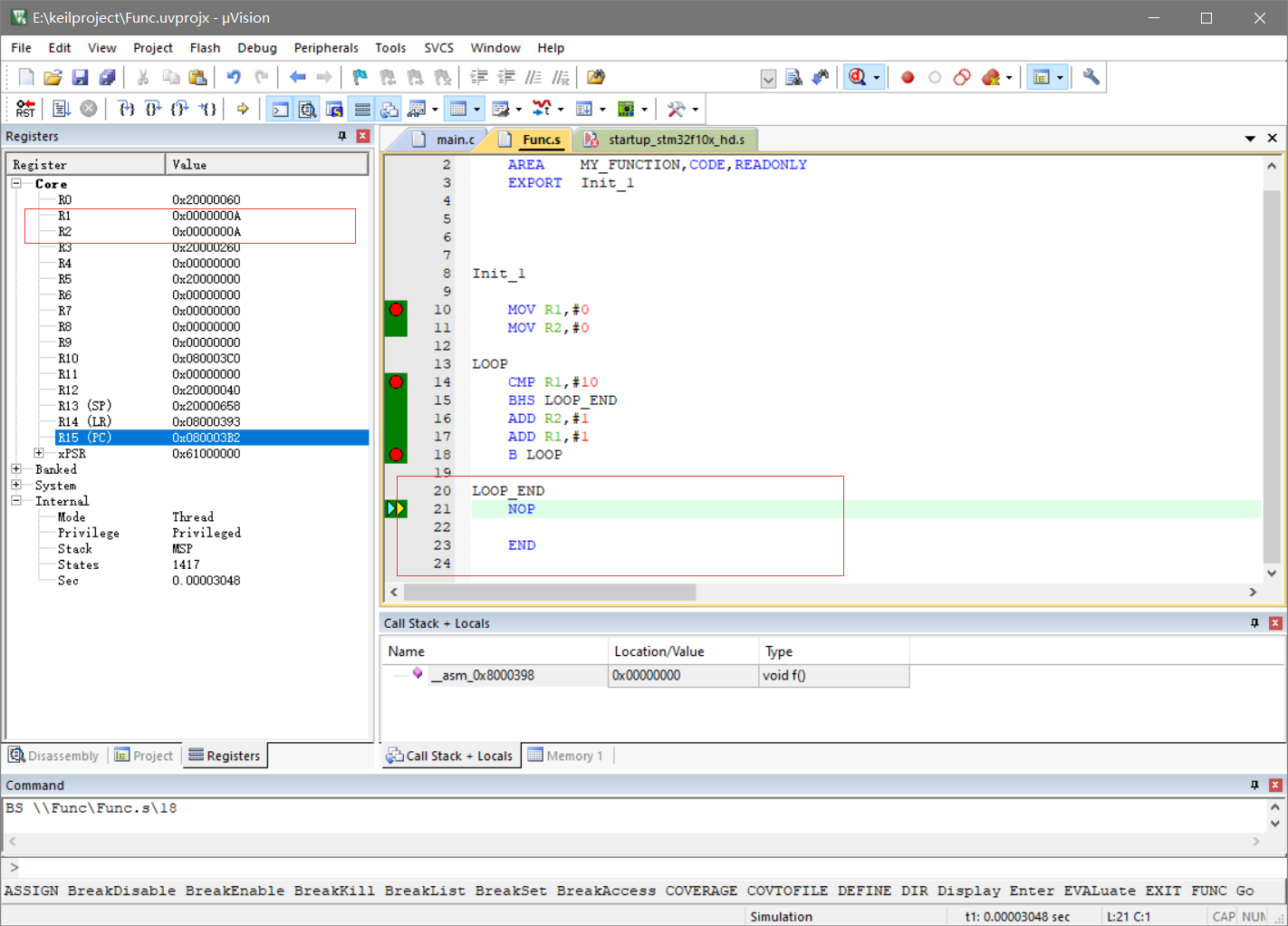Open Configuration with the wrench icon
This screenshot has height=926, width=1288.
click(1091, 78)
